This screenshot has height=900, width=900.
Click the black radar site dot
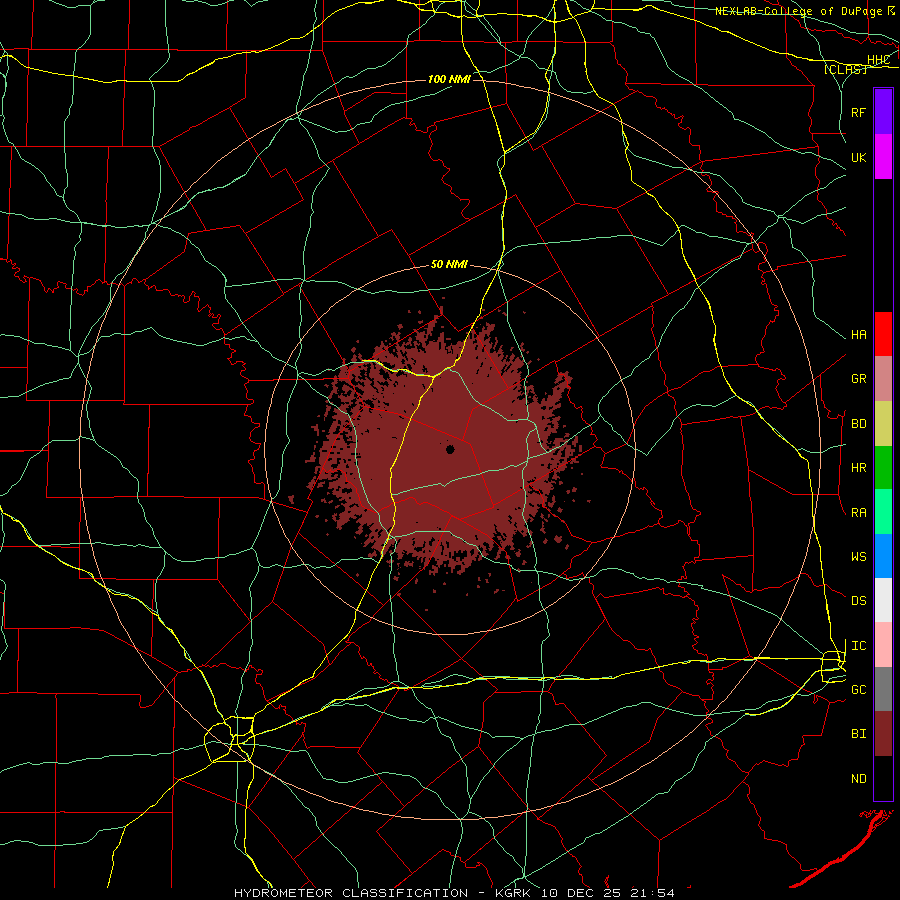pyautogui.click(x=451, y=449)
